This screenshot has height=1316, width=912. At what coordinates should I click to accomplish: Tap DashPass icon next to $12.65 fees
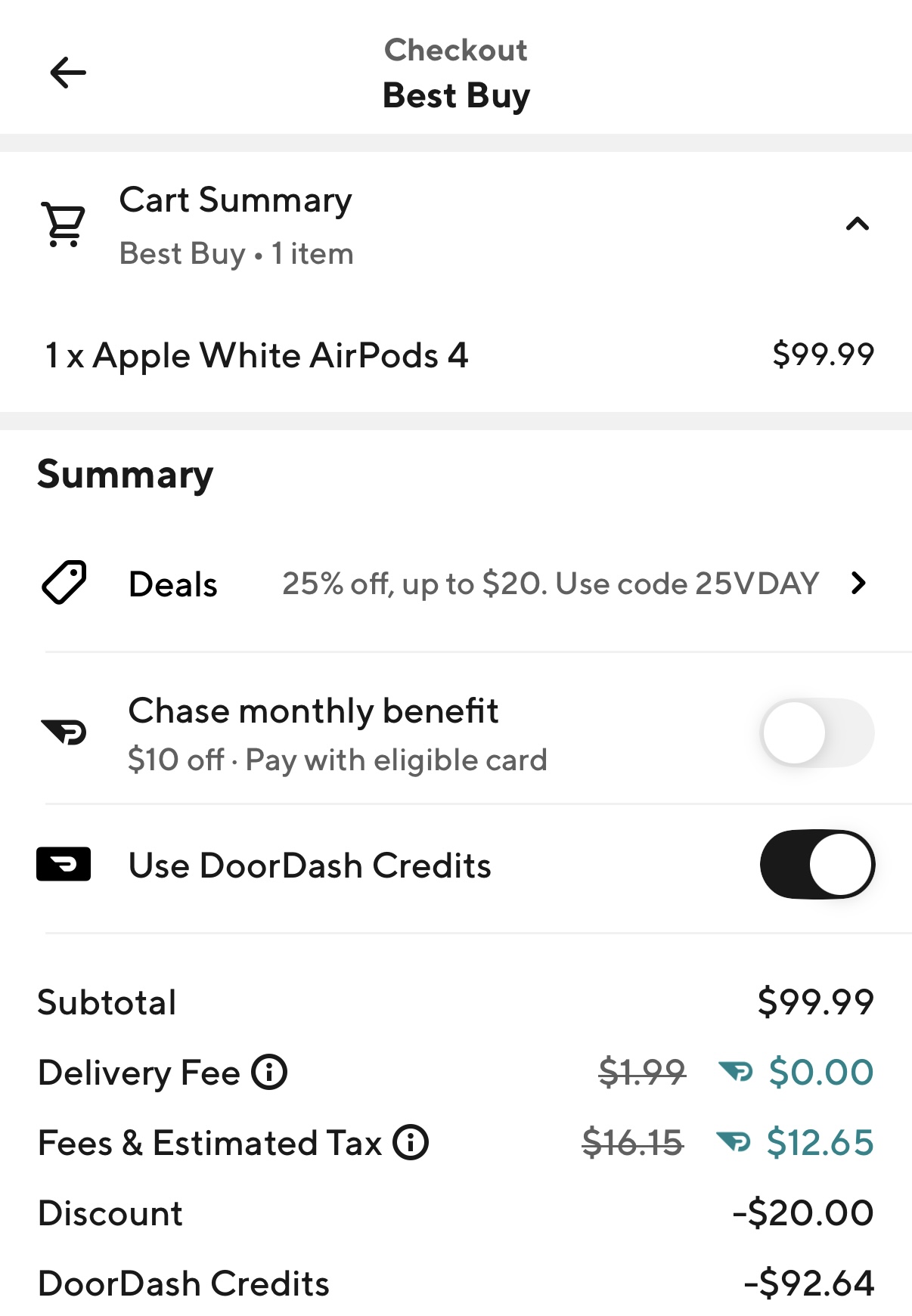[x=734, y=1142]
